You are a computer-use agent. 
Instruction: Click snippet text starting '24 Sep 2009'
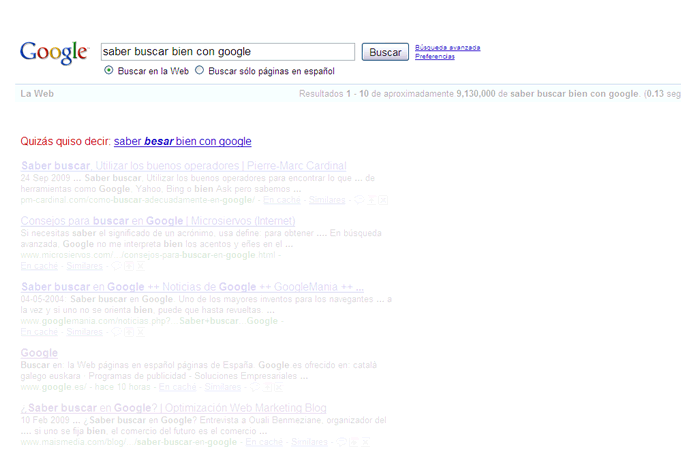point(197,183)
